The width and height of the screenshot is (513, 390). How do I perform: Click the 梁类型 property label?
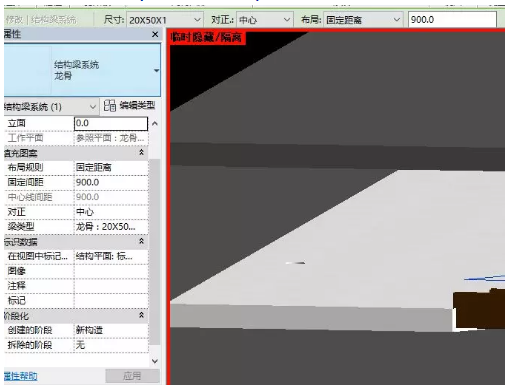click(21, 227)
